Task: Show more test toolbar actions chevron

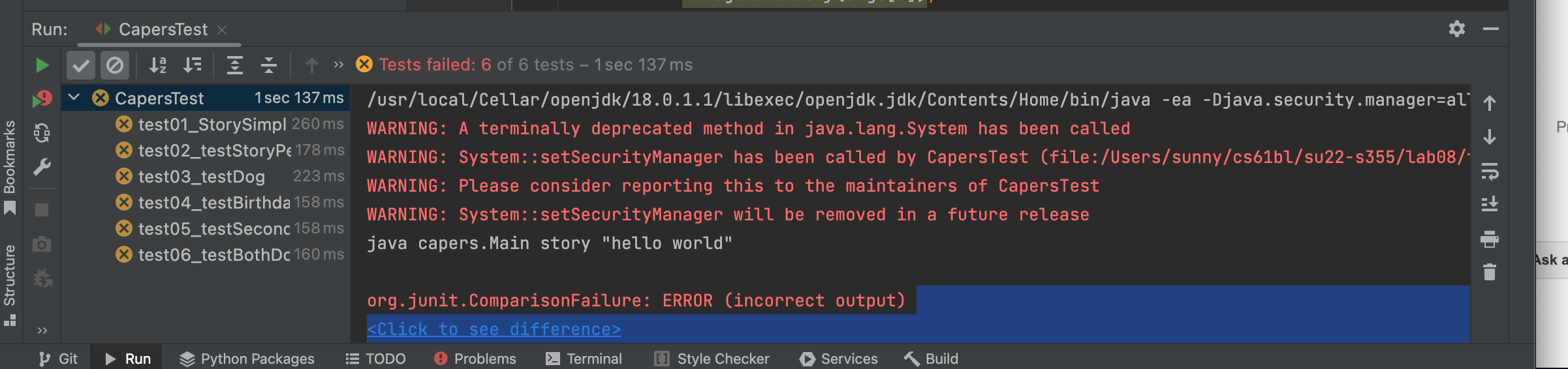Action: tap(338, 65)
